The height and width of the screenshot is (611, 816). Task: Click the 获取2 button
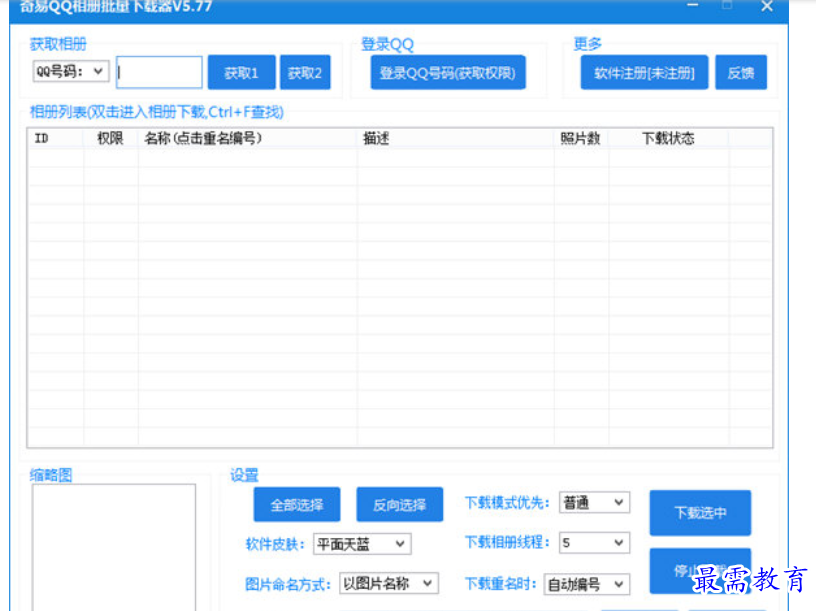click(305, 72)
